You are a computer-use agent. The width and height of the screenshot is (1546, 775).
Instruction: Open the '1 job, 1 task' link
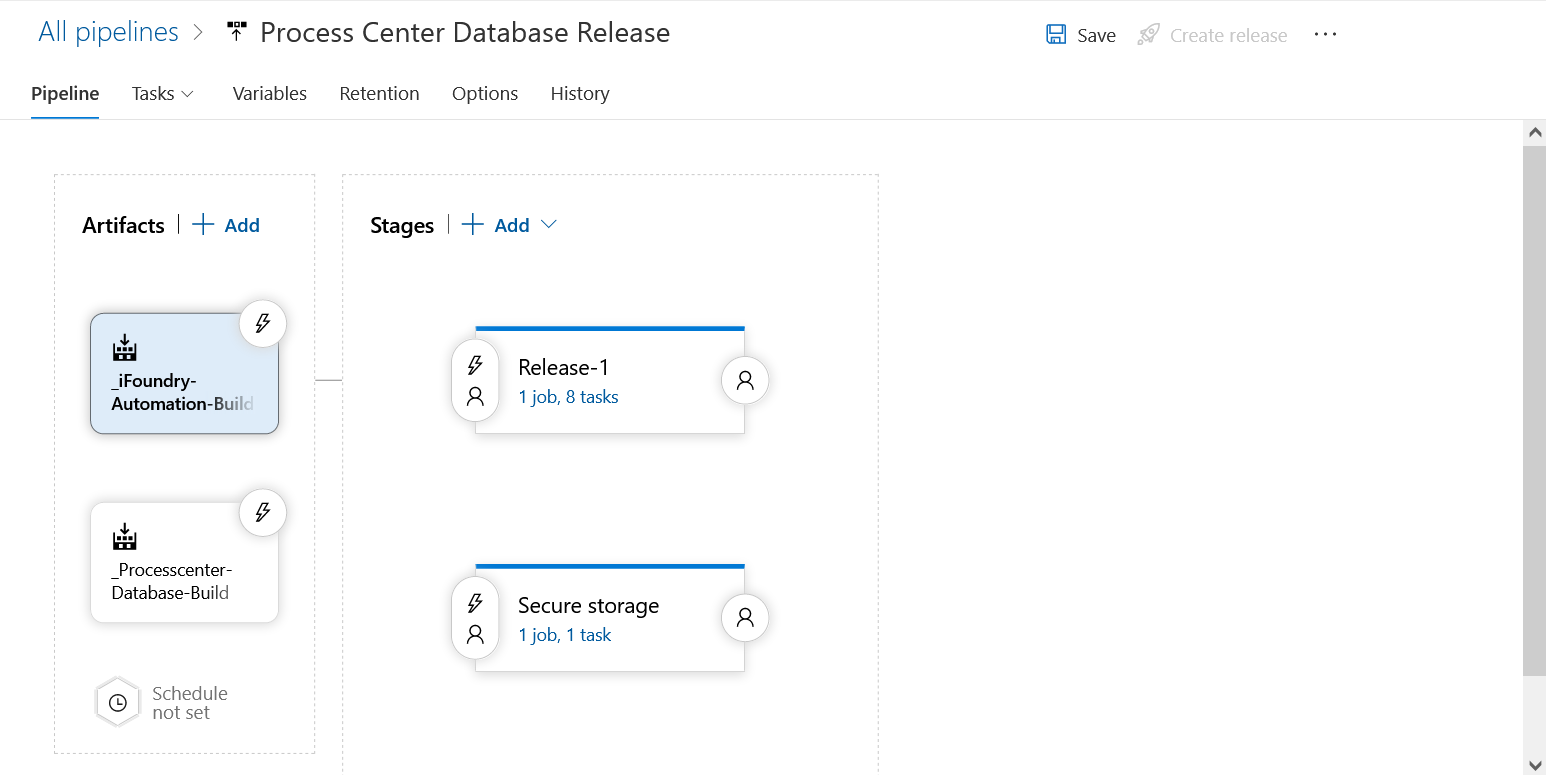[x=564, y=635]
